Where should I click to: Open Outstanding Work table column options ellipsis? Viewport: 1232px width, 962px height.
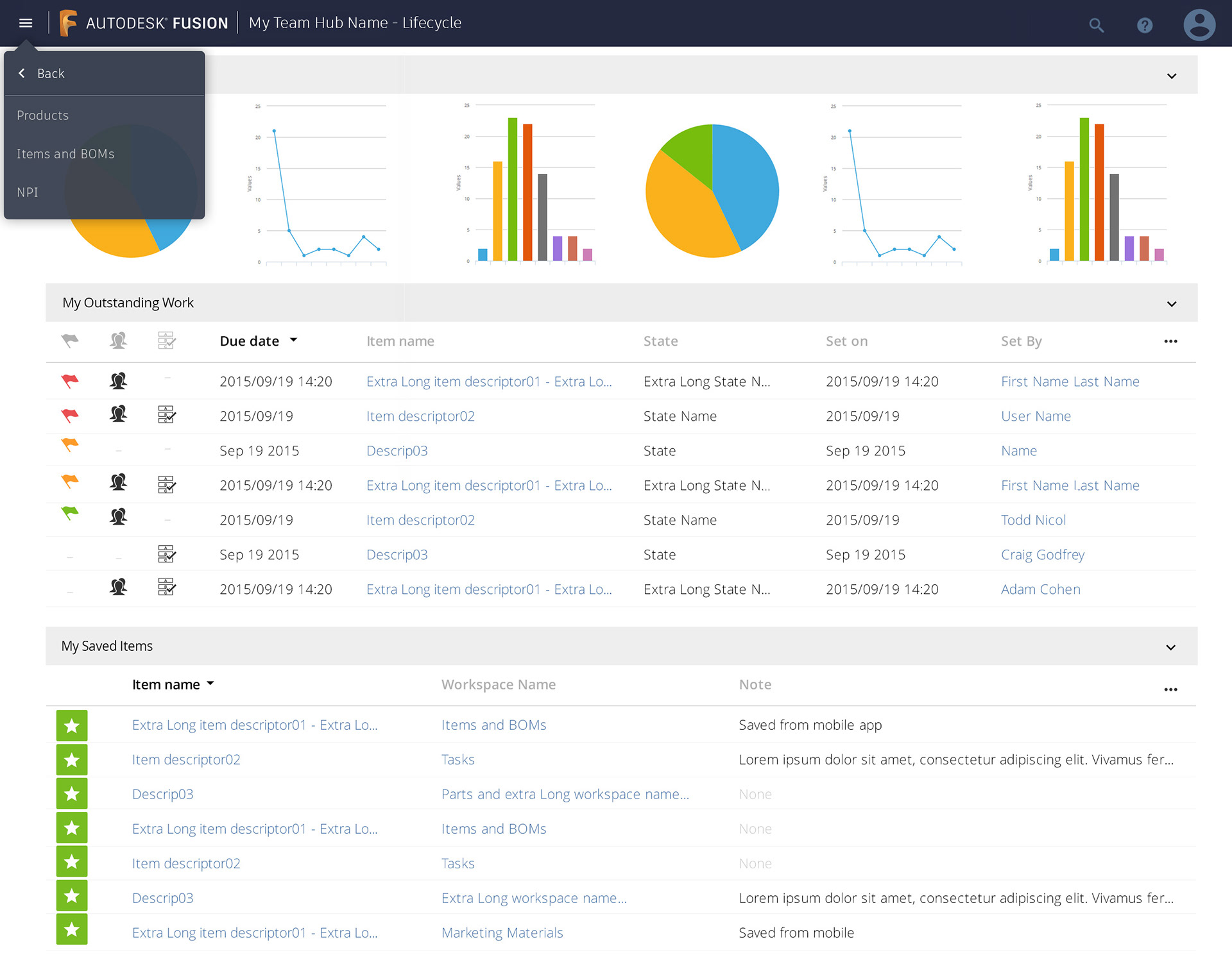click(x=1170, y=341)
